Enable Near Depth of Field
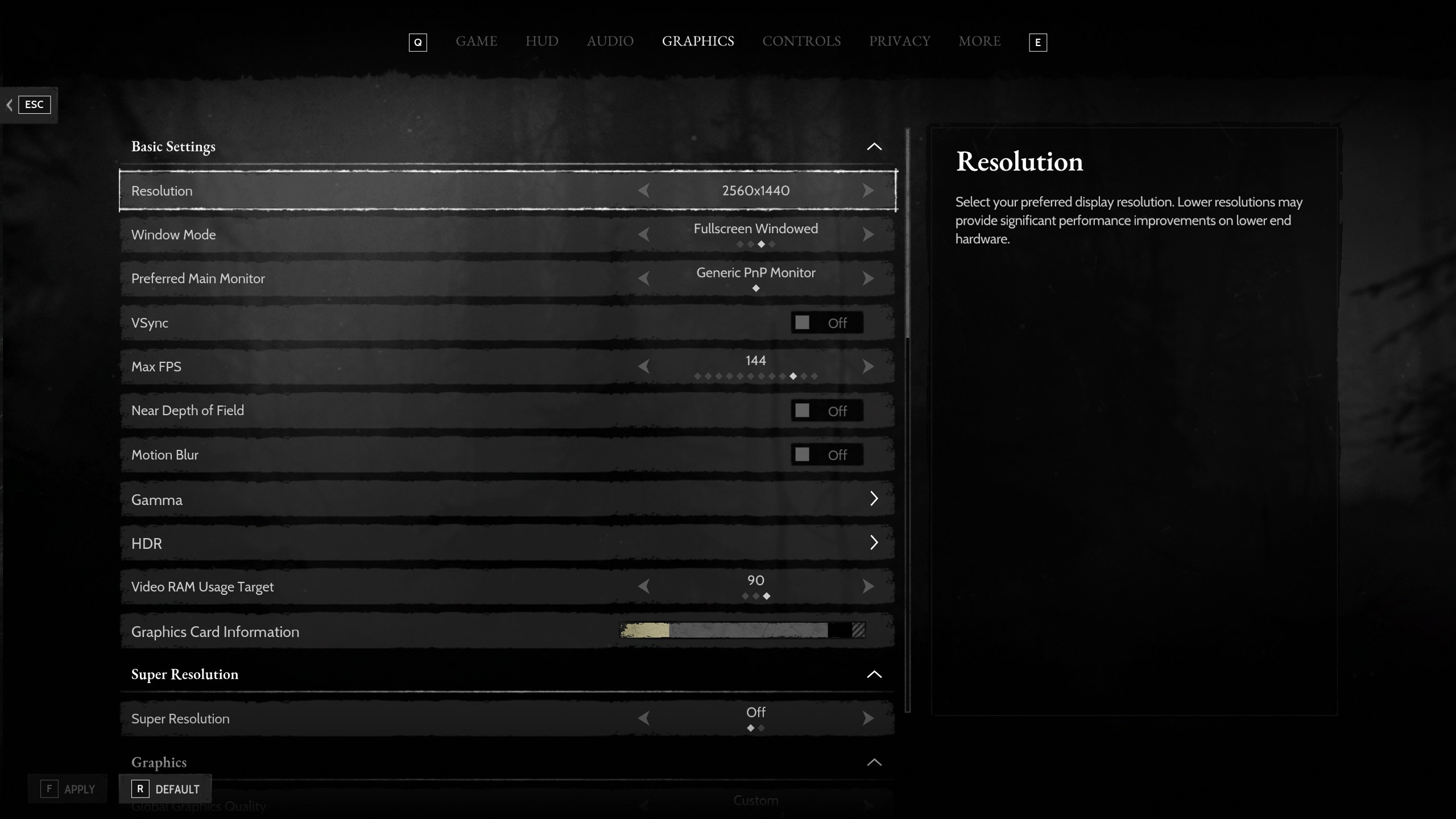 826,411
